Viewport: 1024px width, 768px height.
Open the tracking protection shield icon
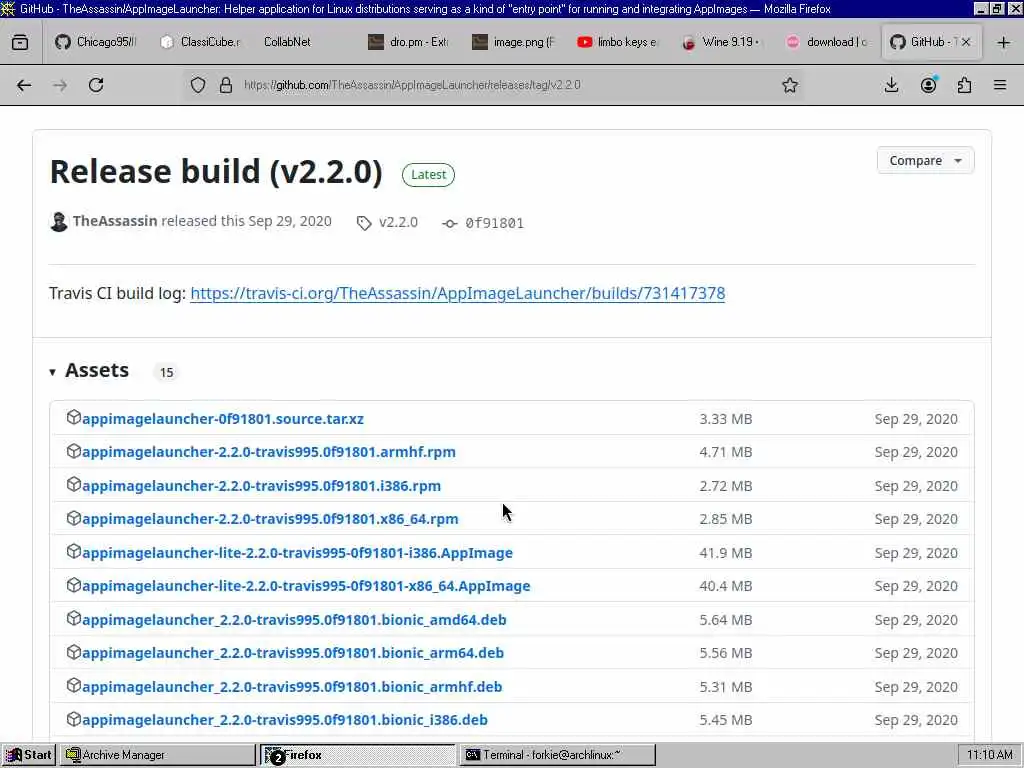point(198,85)
